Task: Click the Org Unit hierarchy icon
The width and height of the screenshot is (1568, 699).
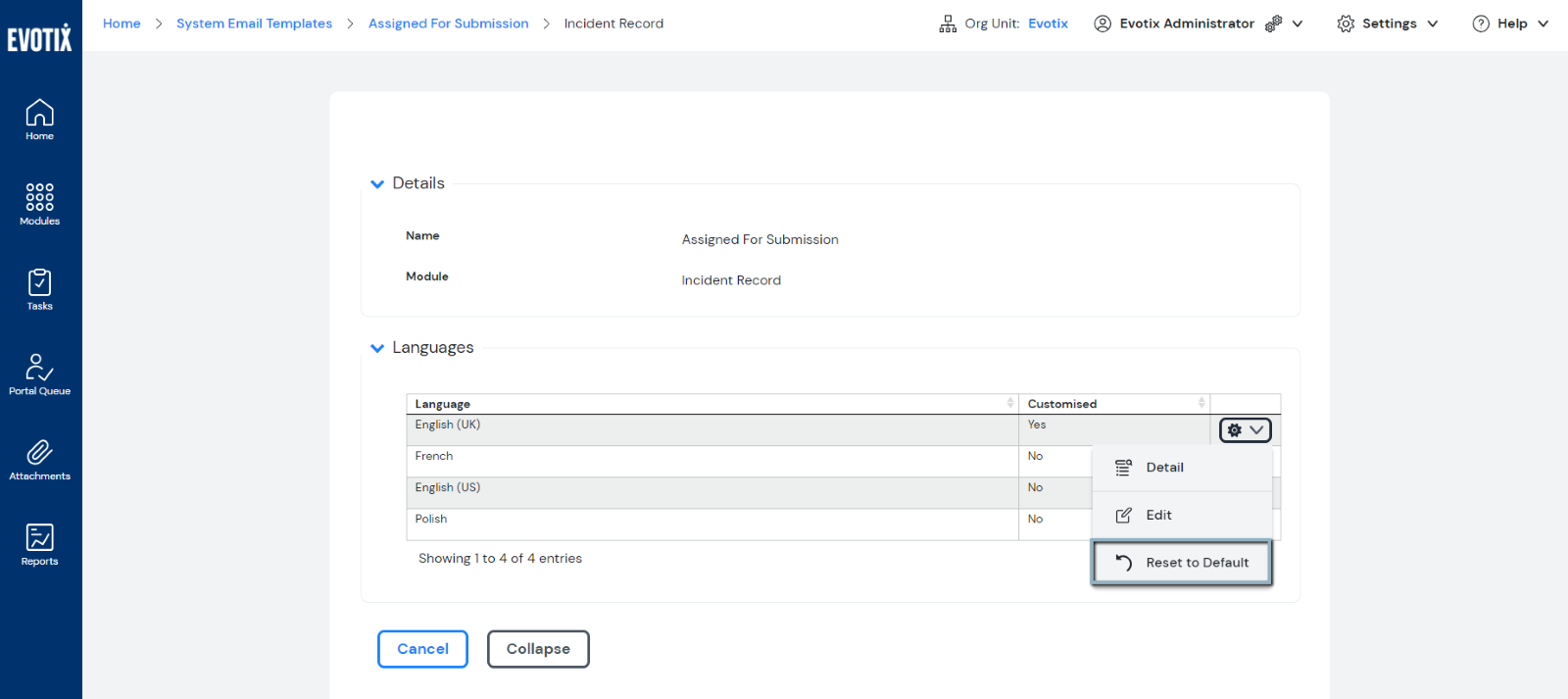Action: [x=948, y=24]
